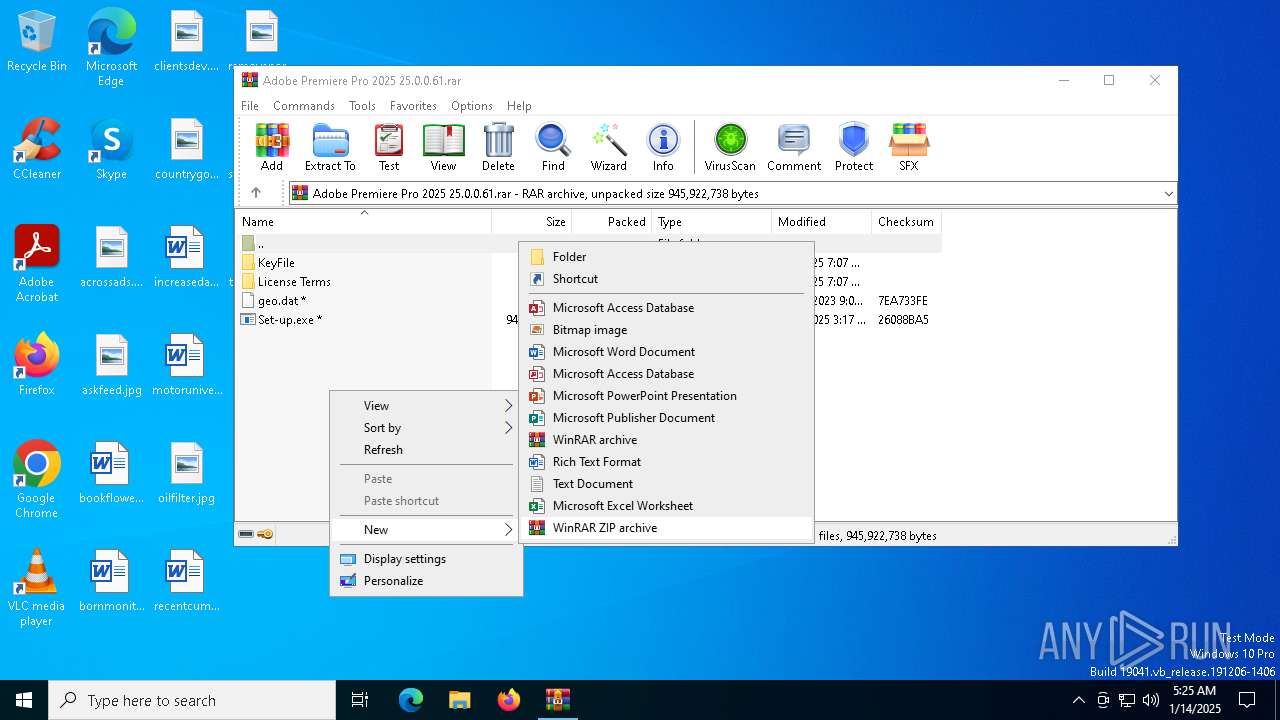This screenshot has height=720, width=1280.
Task: Select oilfilter.jpg desktop file
Action: (x=186, y=474)
